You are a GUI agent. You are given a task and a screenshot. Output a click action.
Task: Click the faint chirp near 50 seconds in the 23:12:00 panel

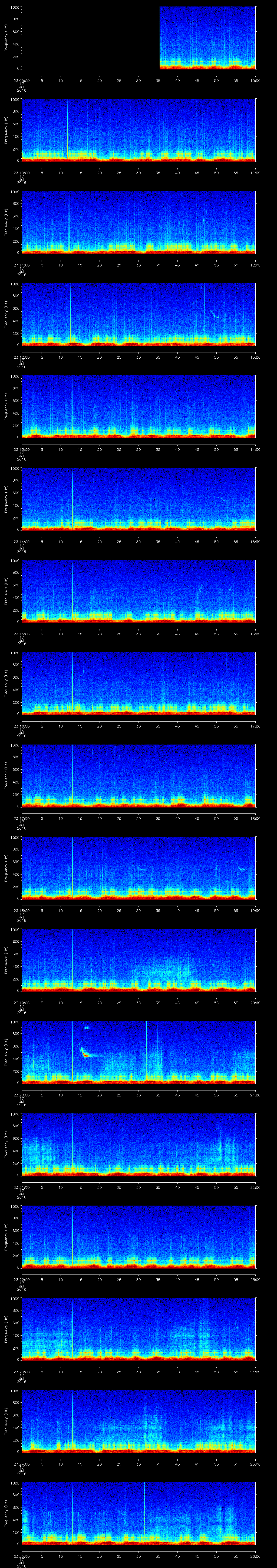pyautogui.click(x=214, y=314)
